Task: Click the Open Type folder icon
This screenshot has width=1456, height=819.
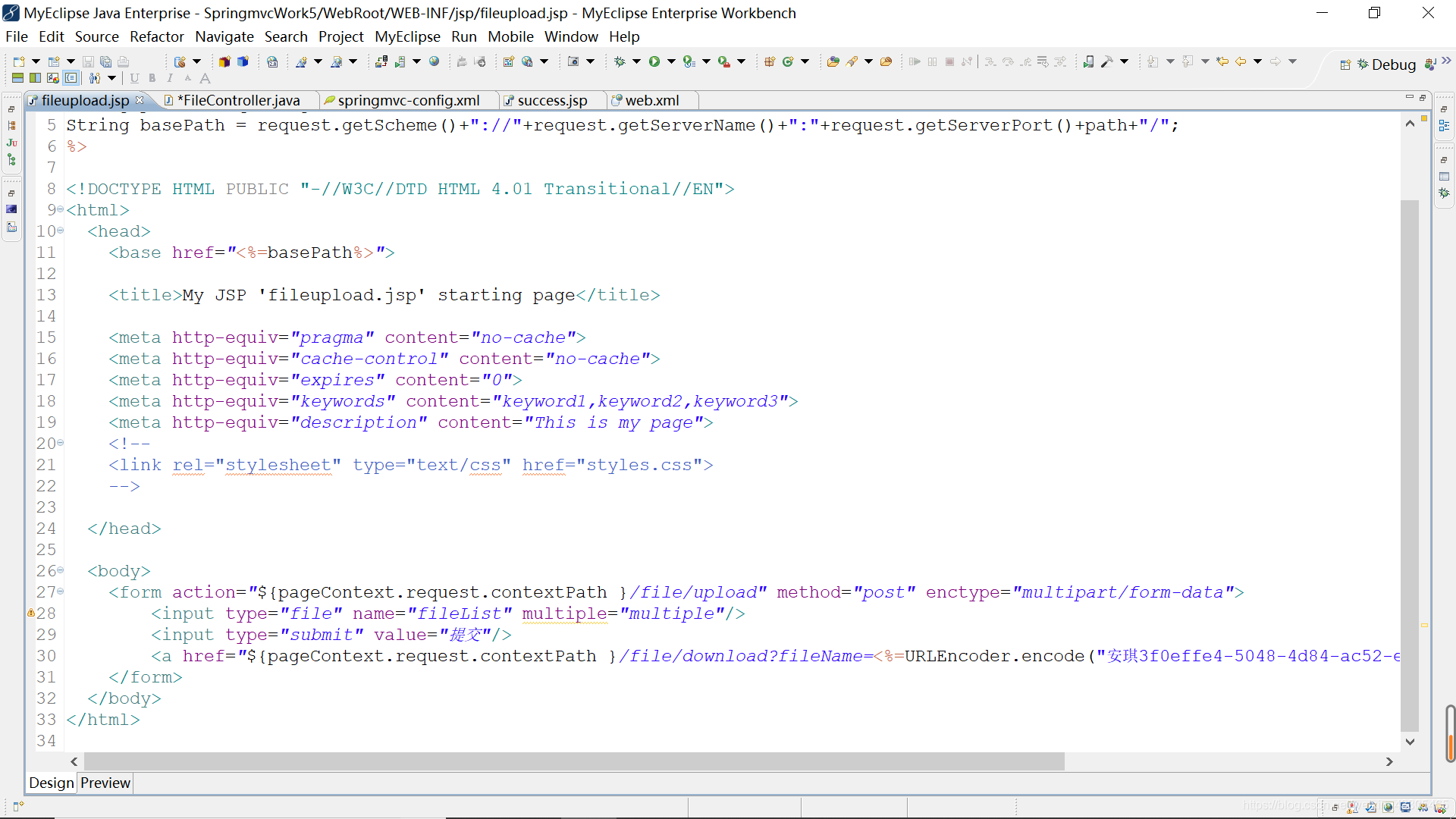Action: click(833, 61)
